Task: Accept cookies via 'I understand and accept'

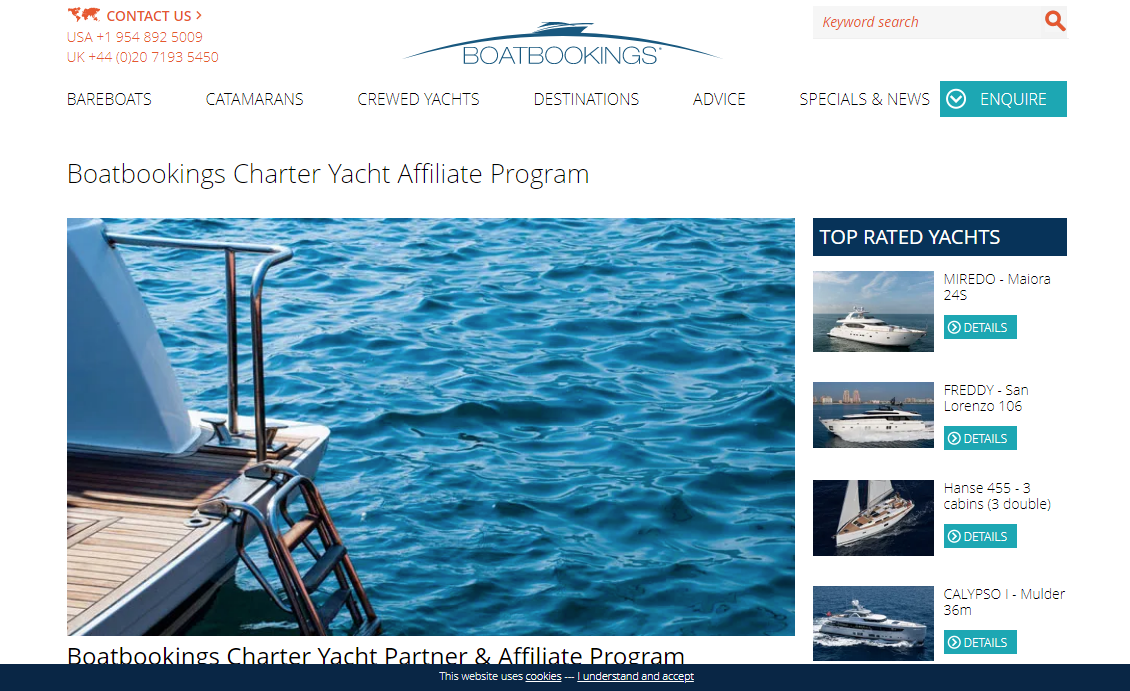Action: [x=636, y=677]
